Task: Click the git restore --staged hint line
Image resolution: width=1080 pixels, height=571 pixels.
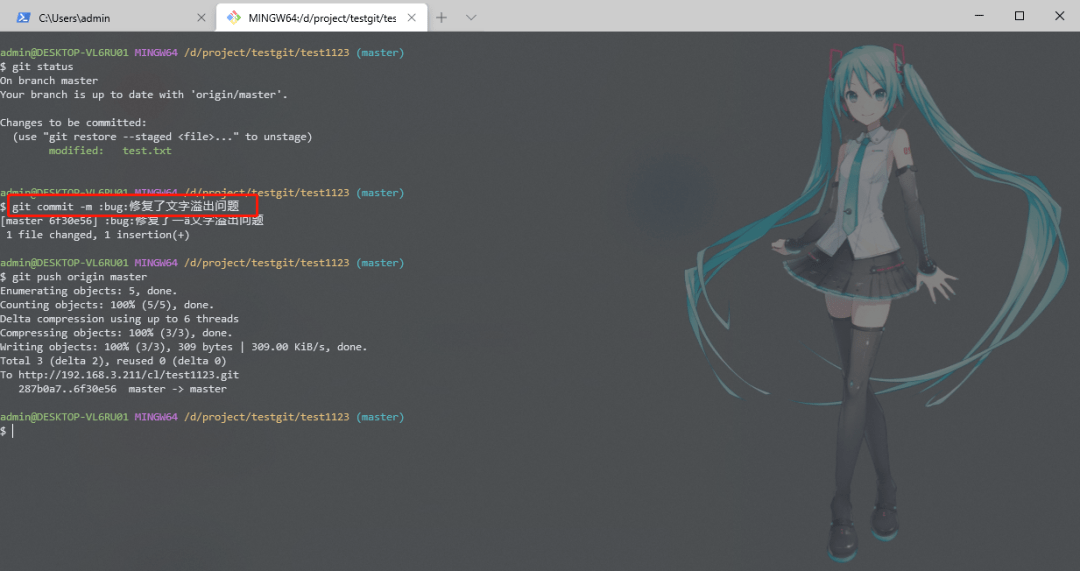Action: click(x=163, y=136)
